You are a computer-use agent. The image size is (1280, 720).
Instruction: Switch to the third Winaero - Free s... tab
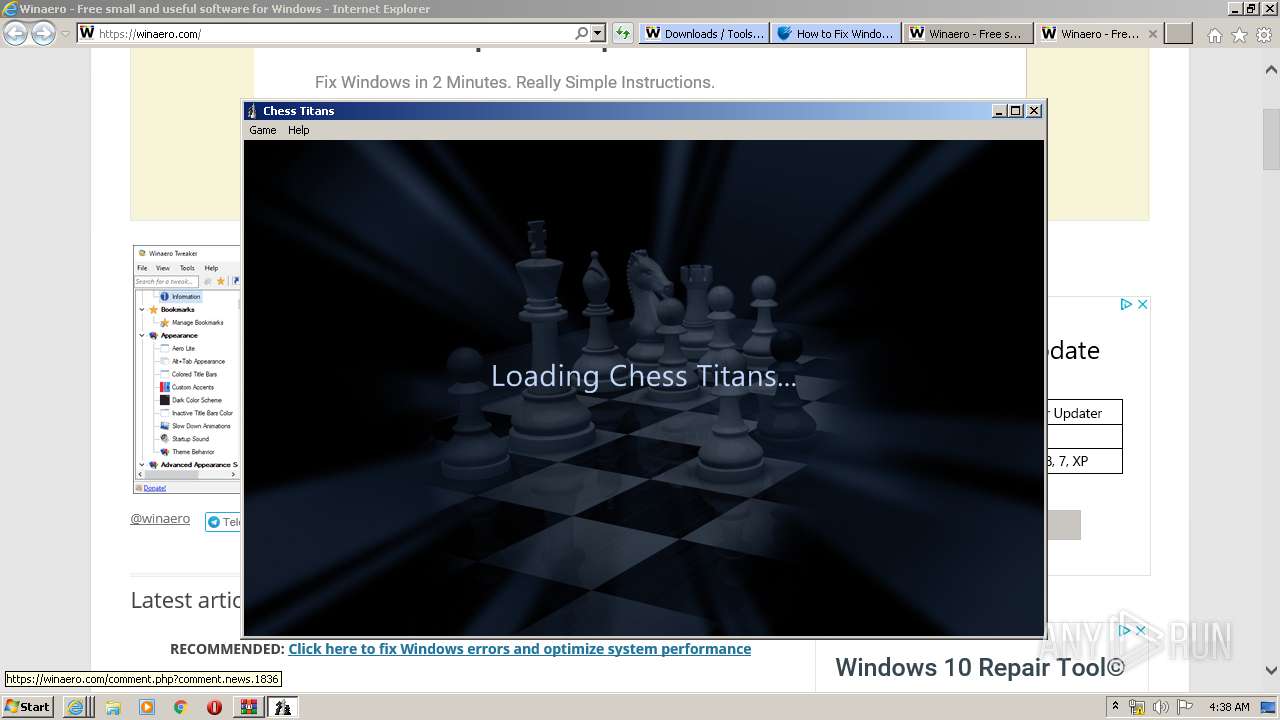966,33
